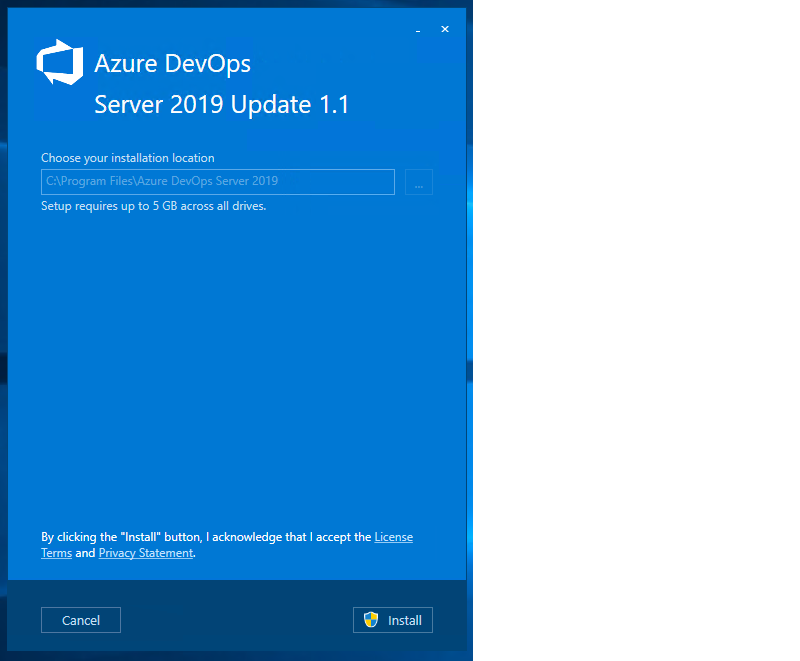
Task: Minimize the Azure DevOps installer window
Action: (x=418, y=30)
